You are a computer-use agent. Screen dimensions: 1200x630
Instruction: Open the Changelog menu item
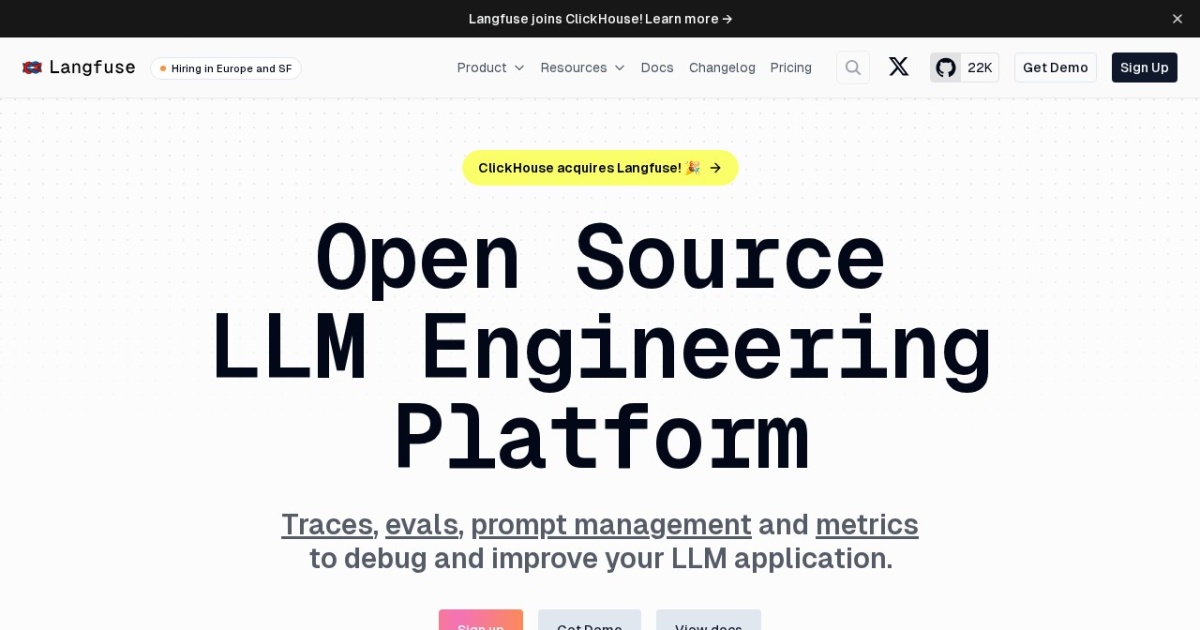tap(722, 67)
